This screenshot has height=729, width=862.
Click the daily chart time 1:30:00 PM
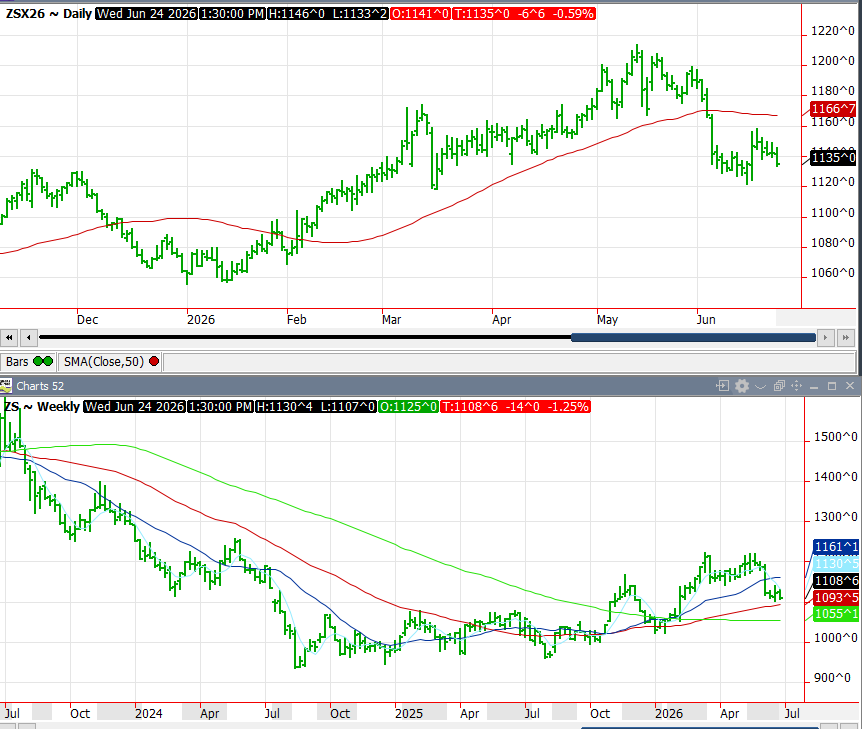(x=232, y=14)
